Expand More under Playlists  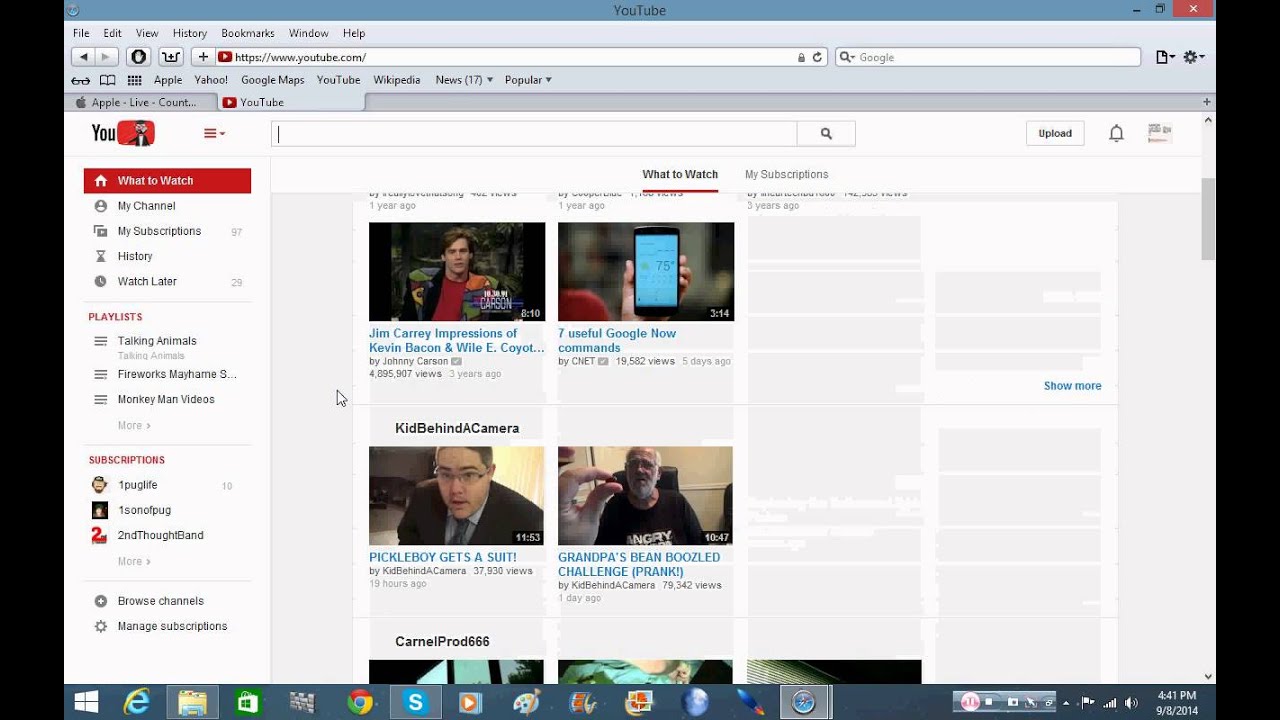[134, 425]
